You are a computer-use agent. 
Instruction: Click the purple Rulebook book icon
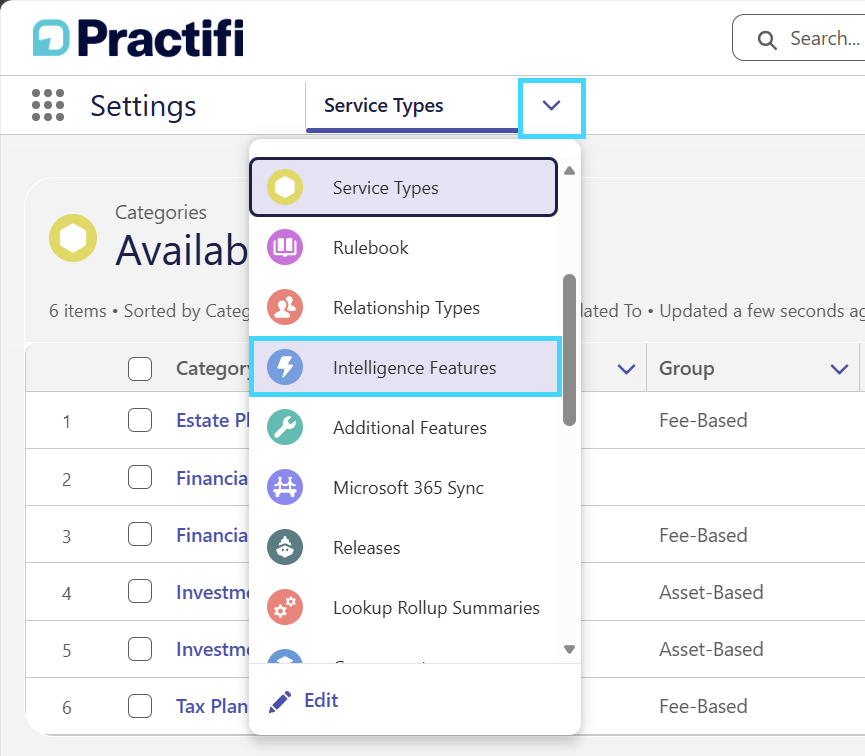[x=285, y=247]
